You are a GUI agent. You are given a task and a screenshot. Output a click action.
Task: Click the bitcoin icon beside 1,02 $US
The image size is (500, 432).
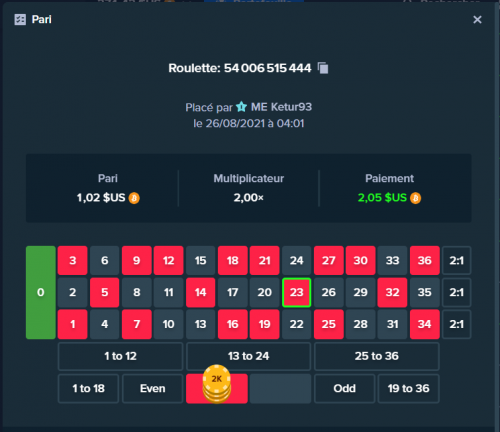pyautogui.click(x=134, y=198)
